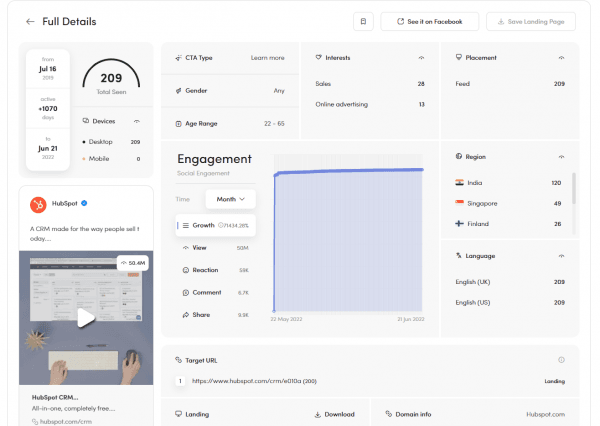Click the Singapore flag icon

pos(460,203)
